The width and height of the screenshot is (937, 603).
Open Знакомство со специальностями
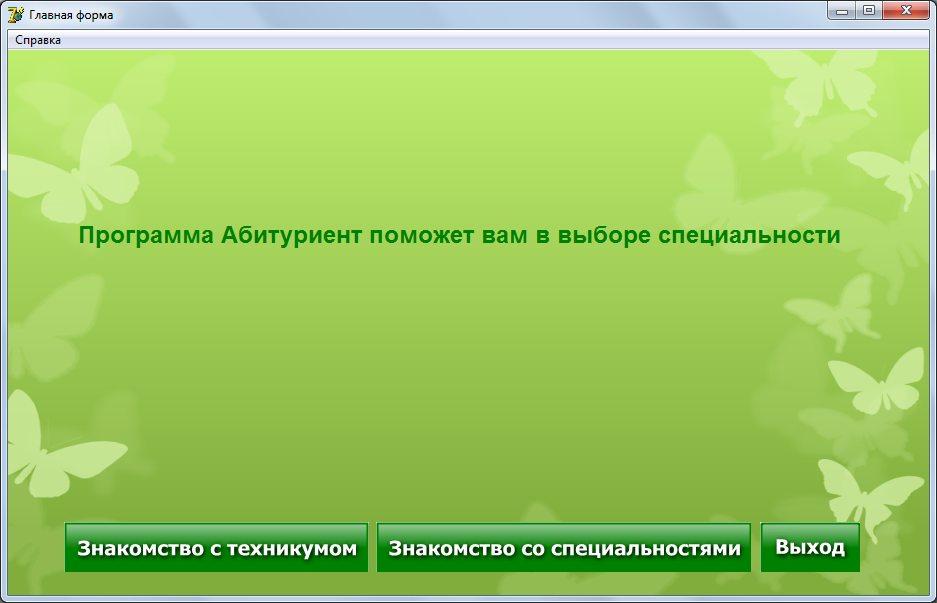click(x=564, y=547)
